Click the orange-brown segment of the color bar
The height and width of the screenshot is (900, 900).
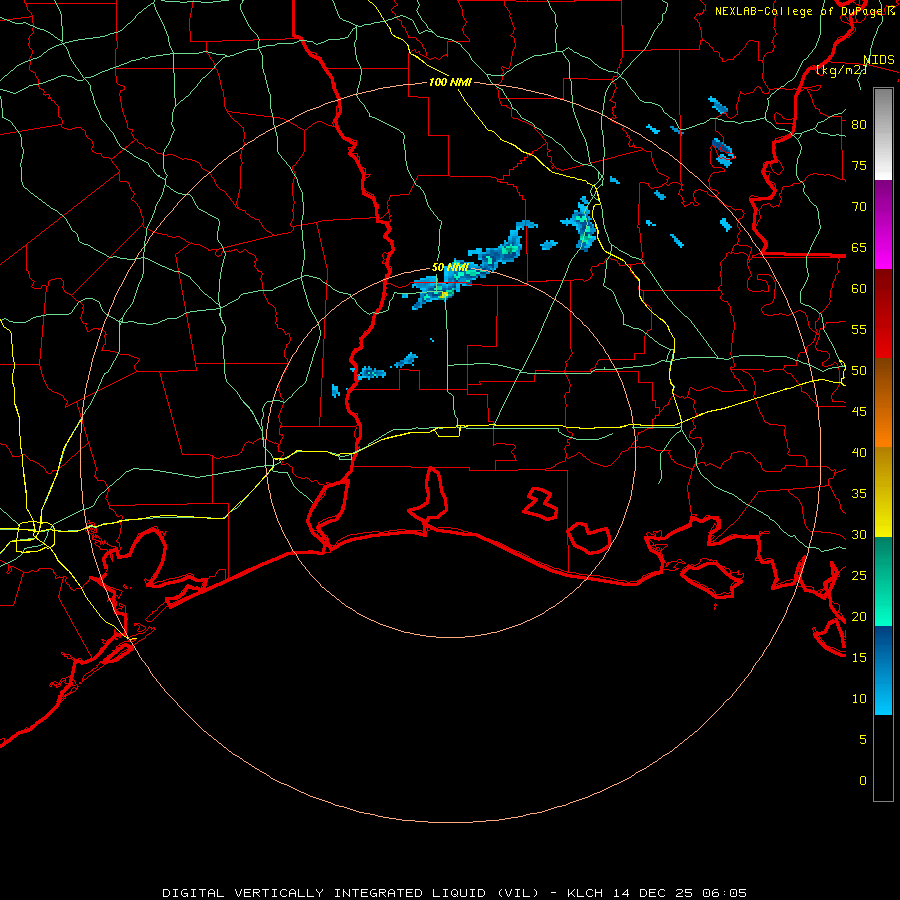point(883,403)
